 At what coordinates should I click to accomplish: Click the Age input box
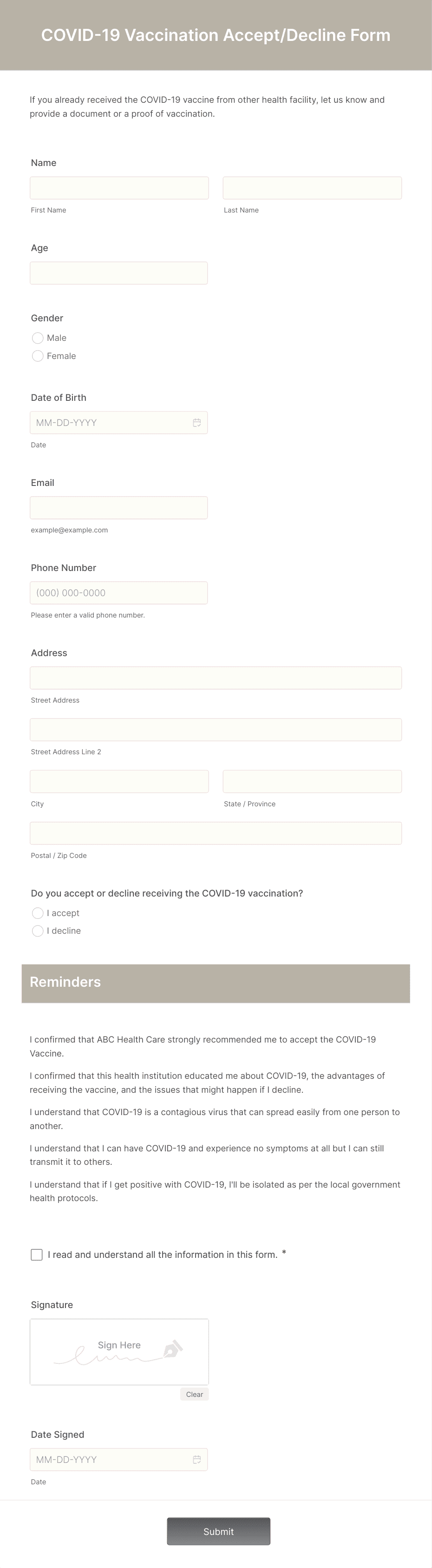(x=118, y=273)
